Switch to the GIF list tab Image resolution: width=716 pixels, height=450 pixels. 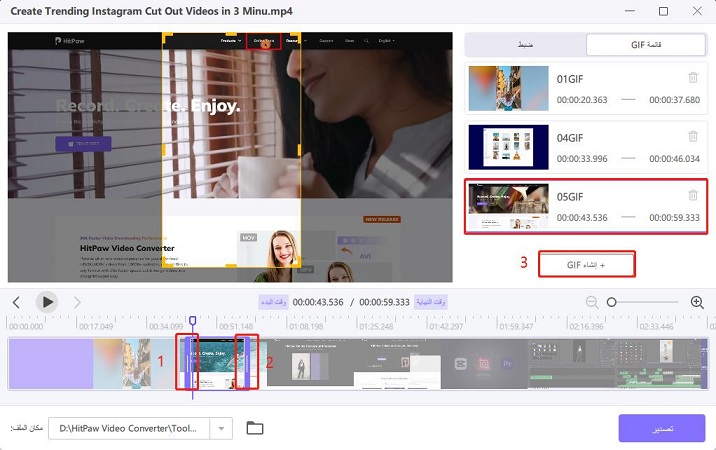[646, 45]
